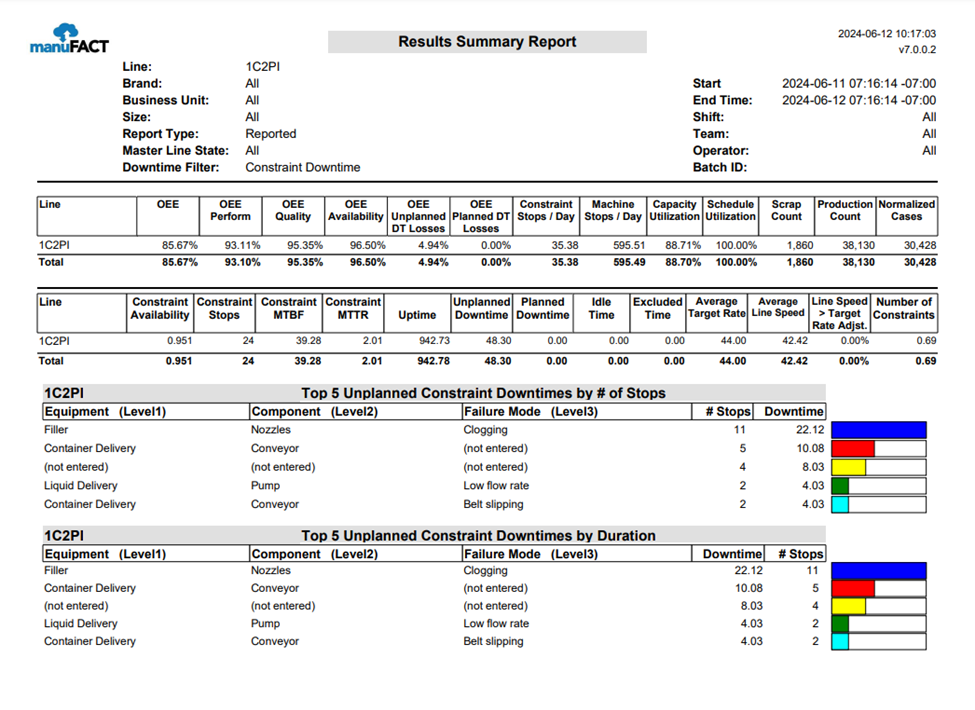Screen dimensions: 975x710
Task: Click the red Conveyor downtime bar by stops
Action: [x=853, y=448]
